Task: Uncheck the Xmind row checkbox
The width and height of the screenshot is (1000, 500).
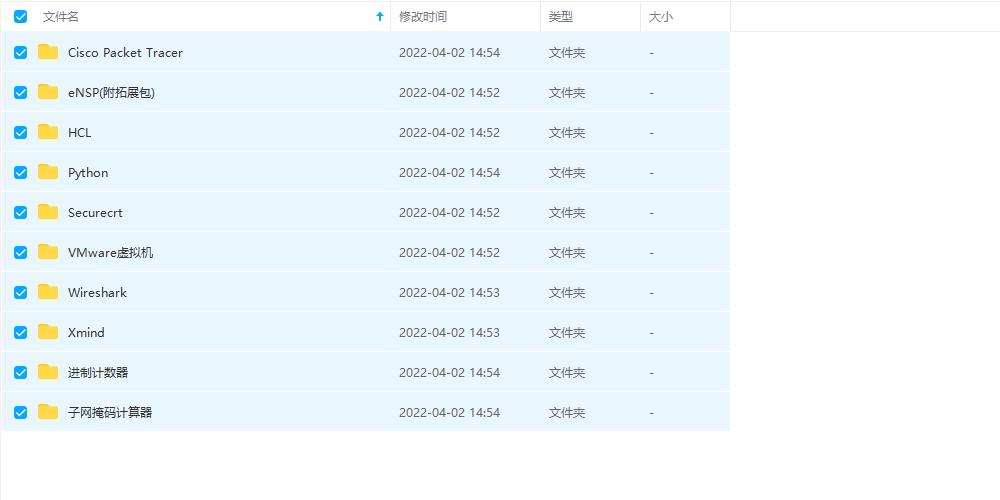Action: (20, 332)
